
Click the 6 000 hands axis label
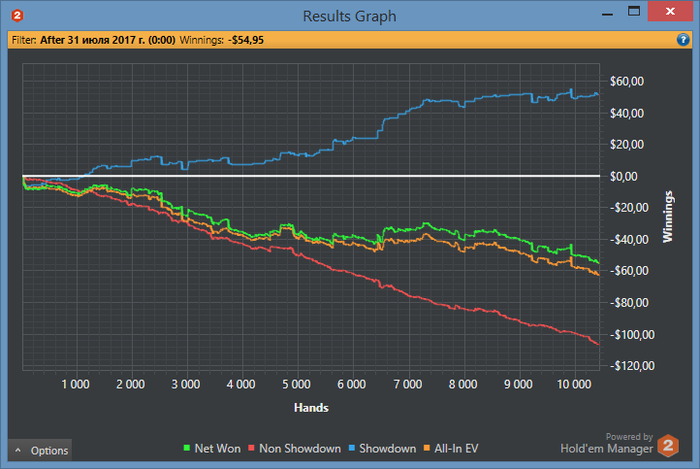(352, 384)
